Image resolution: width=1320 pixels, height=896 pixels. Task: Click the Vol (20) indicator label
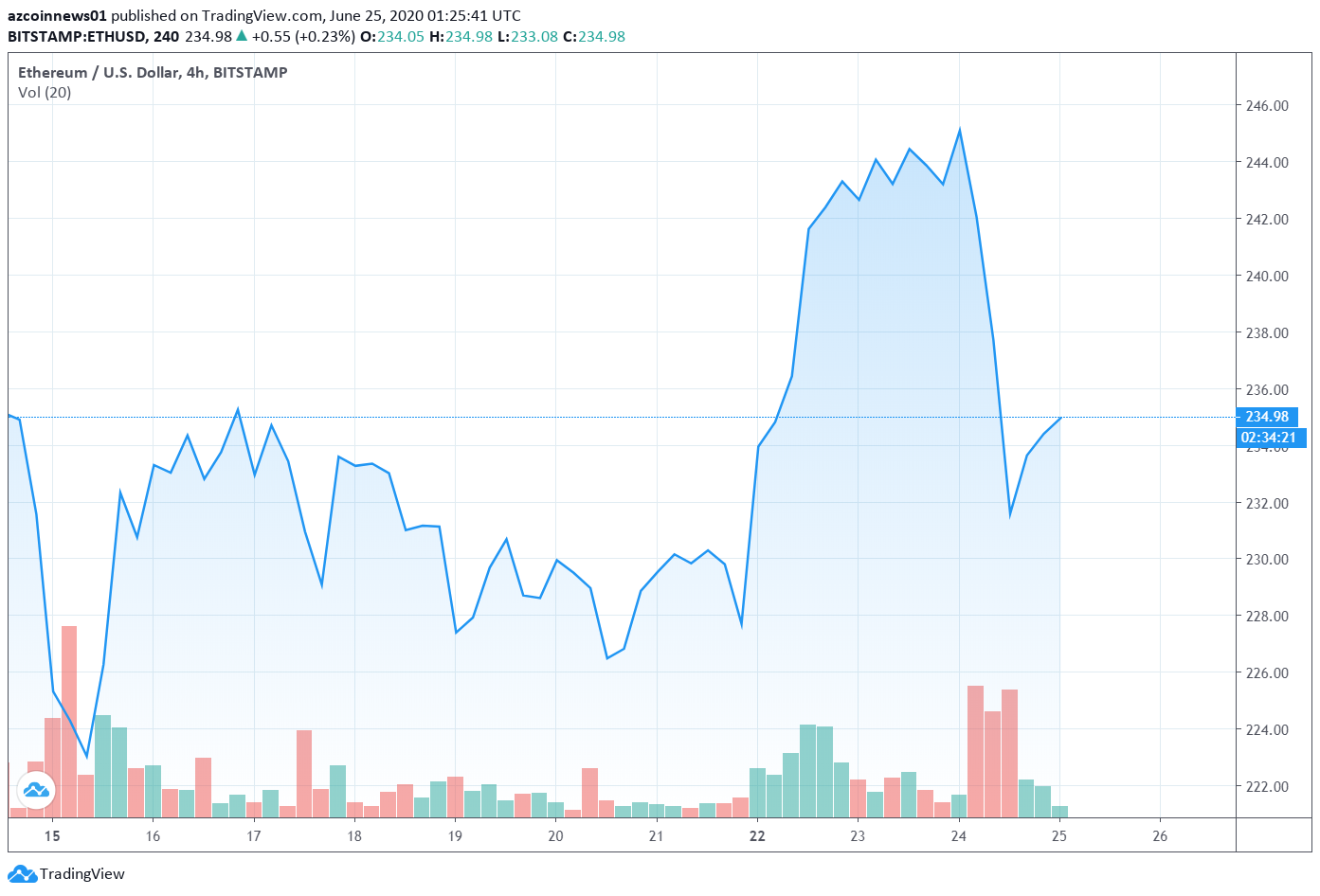(x=45, y=92)
